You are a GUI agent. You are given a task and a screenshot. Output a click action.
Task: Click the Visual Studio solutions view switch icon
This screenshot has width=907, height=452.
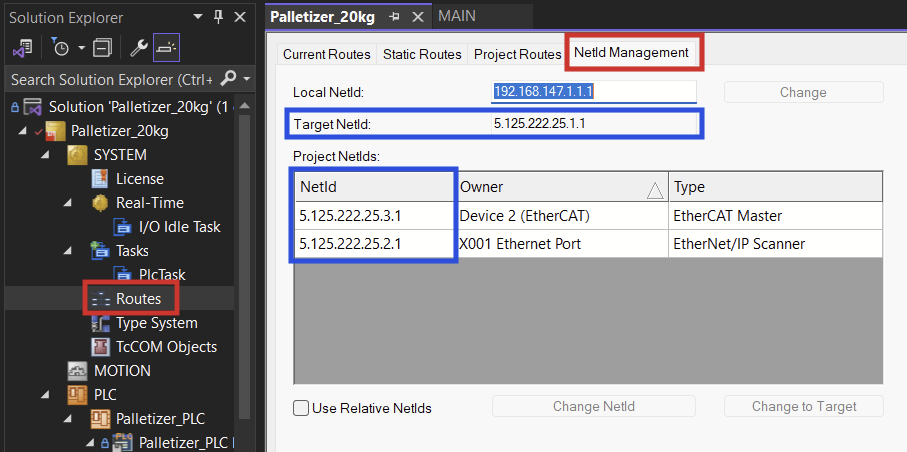[23, 48]
